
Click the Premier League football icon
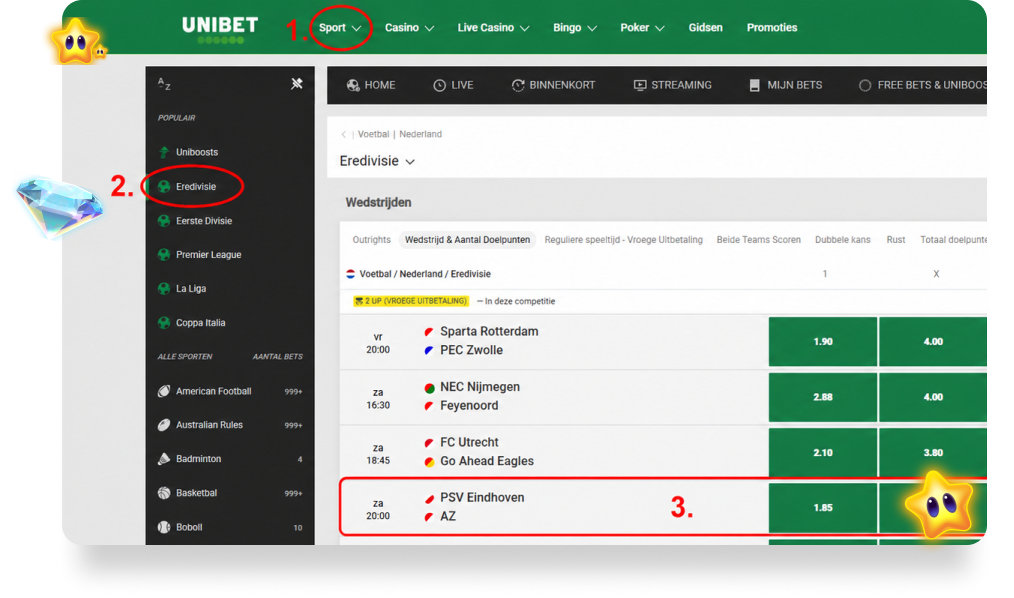coord(164,255)
